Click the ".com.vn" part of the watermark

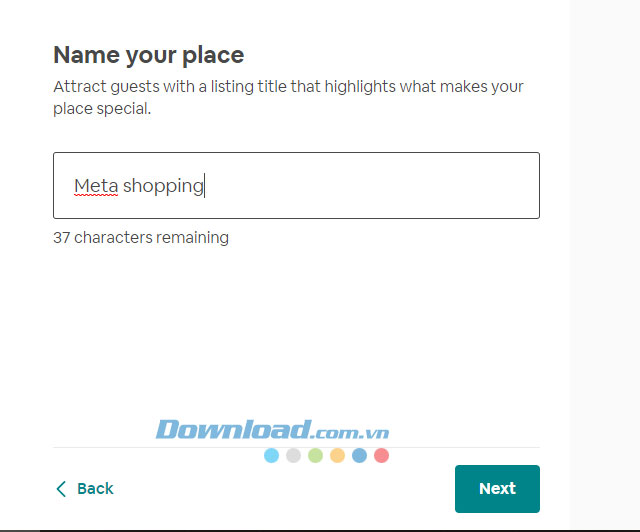click(350, 432)
